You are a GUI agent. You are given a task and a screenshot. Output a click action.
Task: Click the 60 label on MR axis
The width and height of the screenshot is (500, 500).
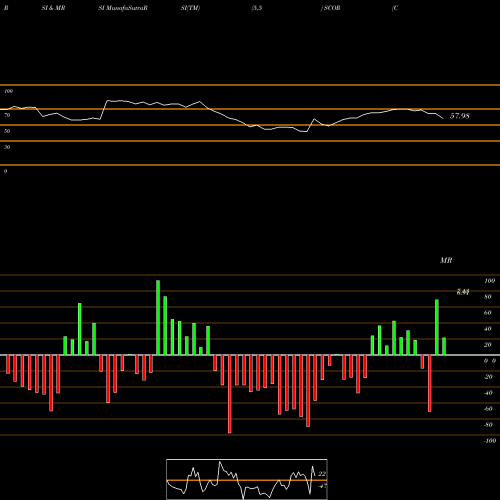tap(488, 313)
